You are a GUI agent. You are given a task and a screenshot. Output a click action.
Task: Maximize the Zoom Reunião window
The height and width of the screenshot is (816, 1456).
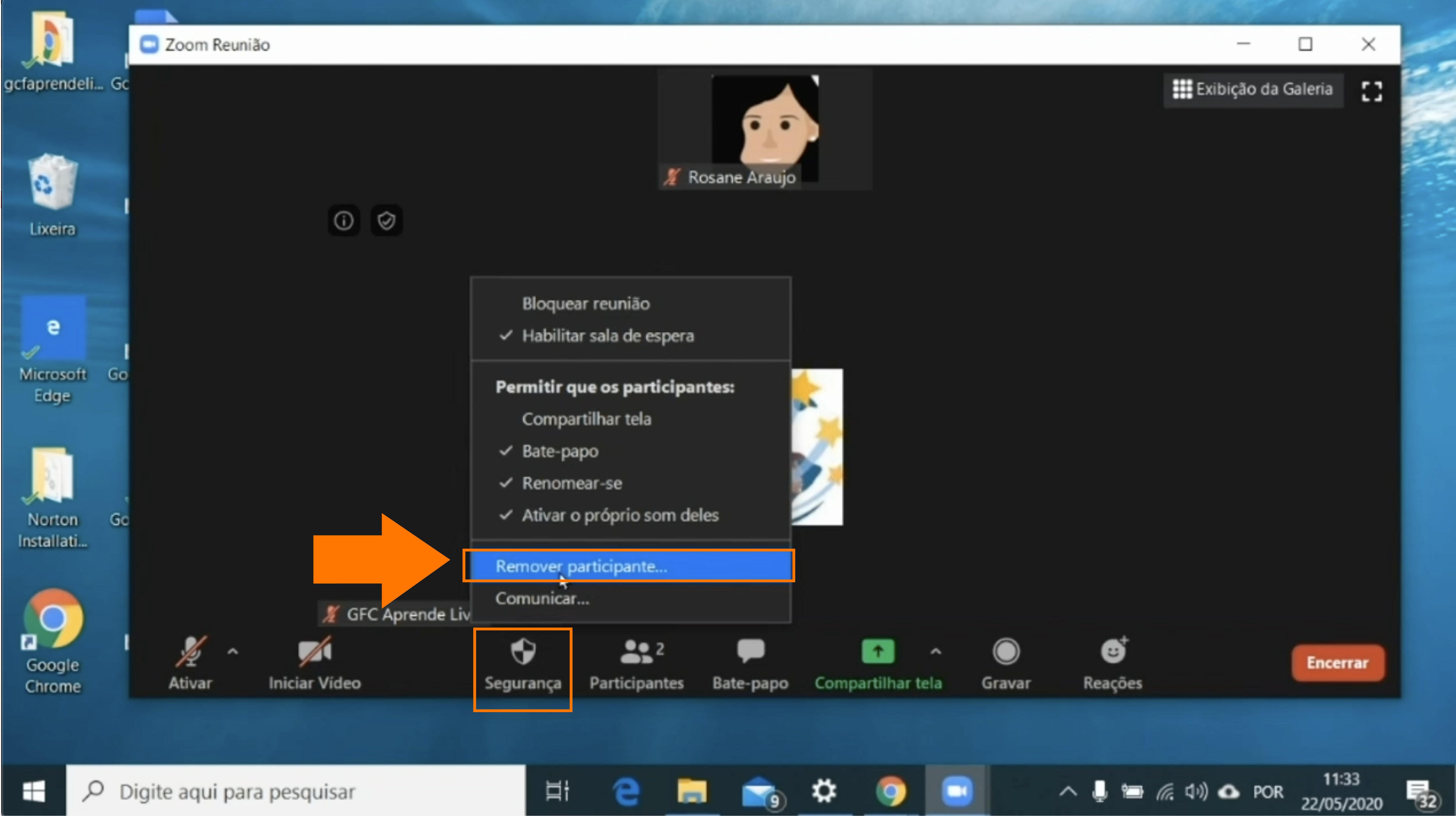pos(1305,44)
